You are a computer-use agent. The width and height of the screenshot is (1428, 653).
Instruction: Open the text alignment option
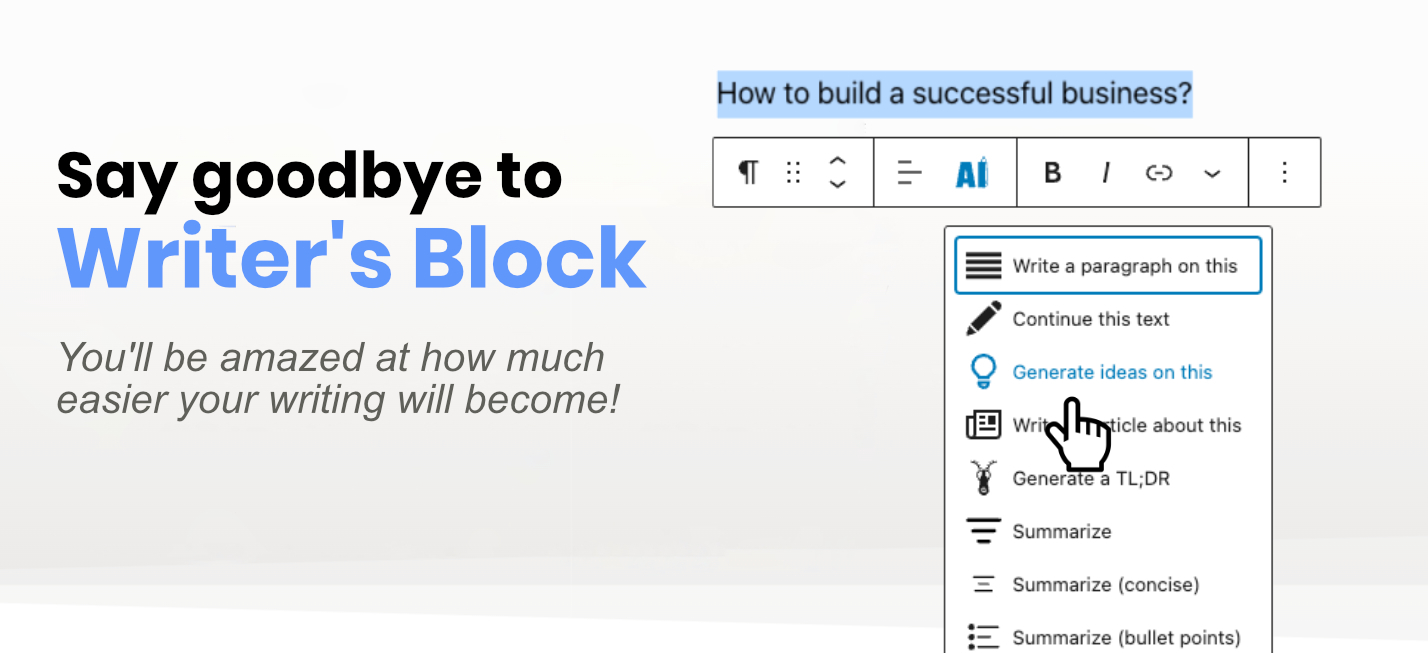tap(909, 173)
